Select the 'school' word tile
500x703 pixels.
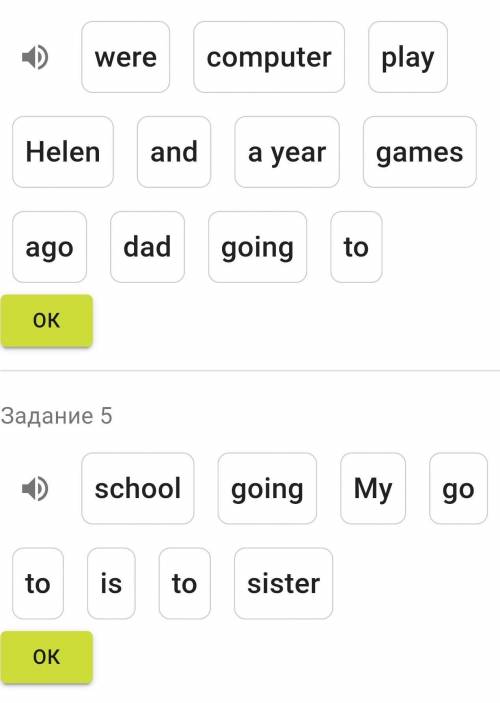pos(138,488)
